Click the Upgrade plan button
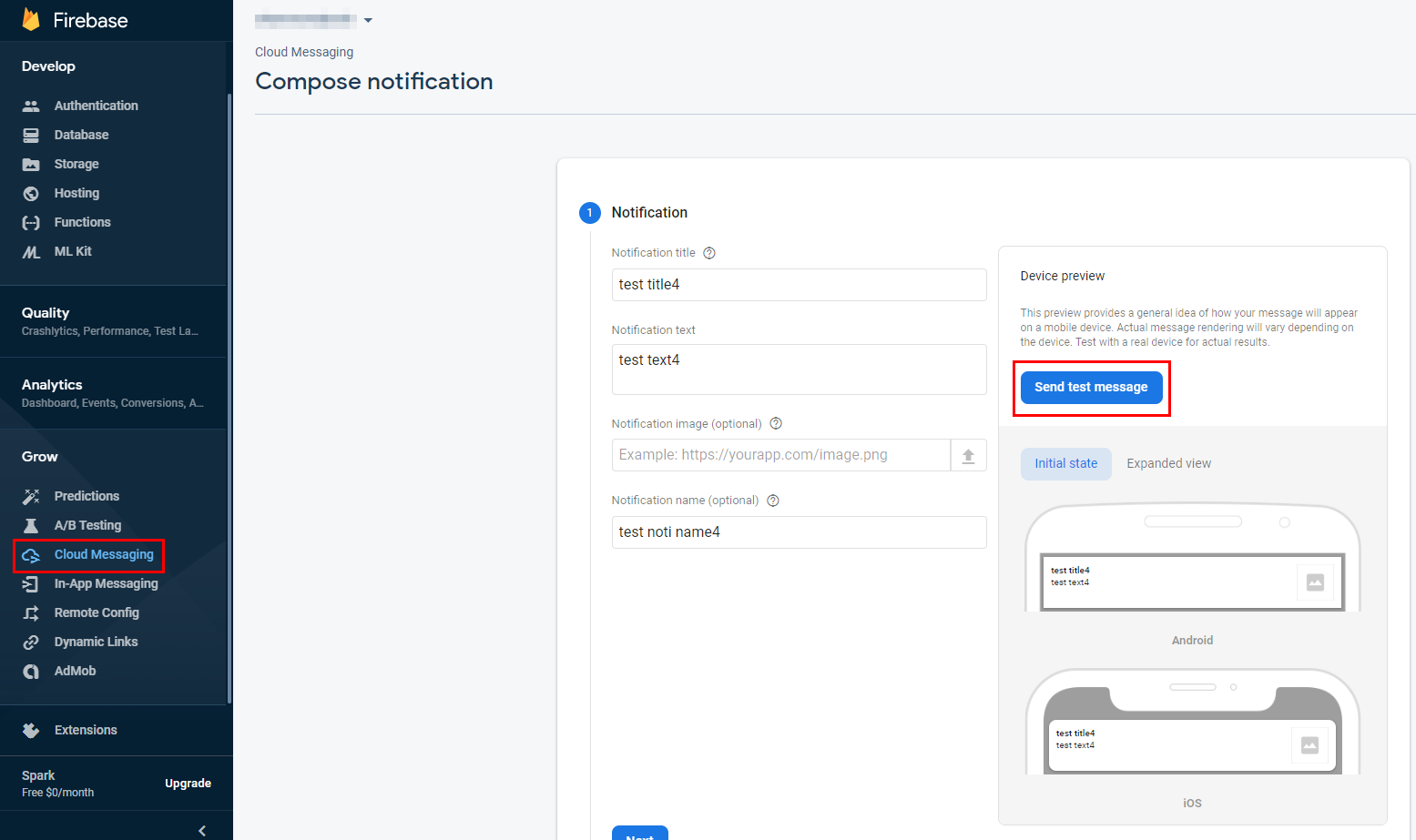 tap(188, 784)
